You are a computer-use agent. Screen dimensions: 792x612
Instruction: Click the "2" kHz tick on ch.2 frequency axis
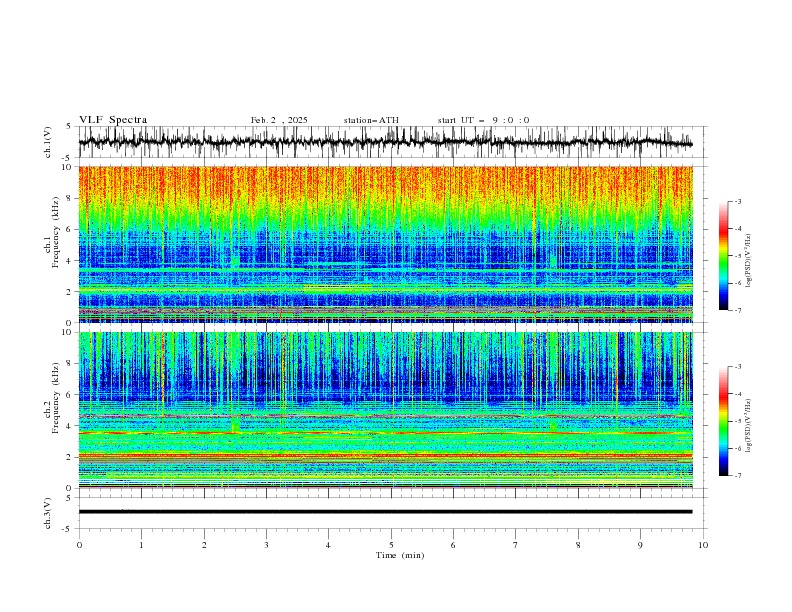[70, 457]
